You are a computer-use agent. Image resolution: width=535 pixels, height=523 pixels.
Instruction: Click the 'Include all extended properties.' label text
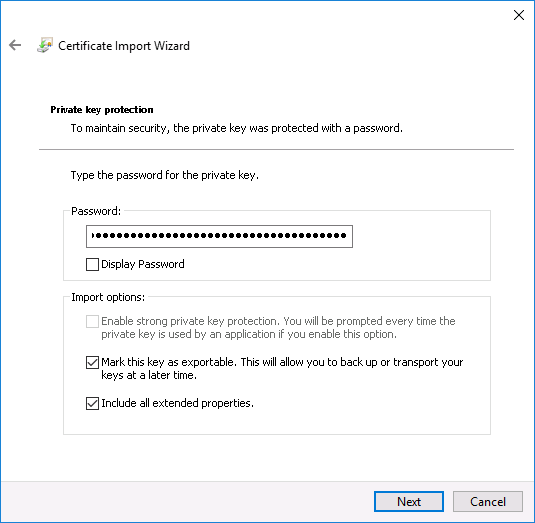point(177,403)
